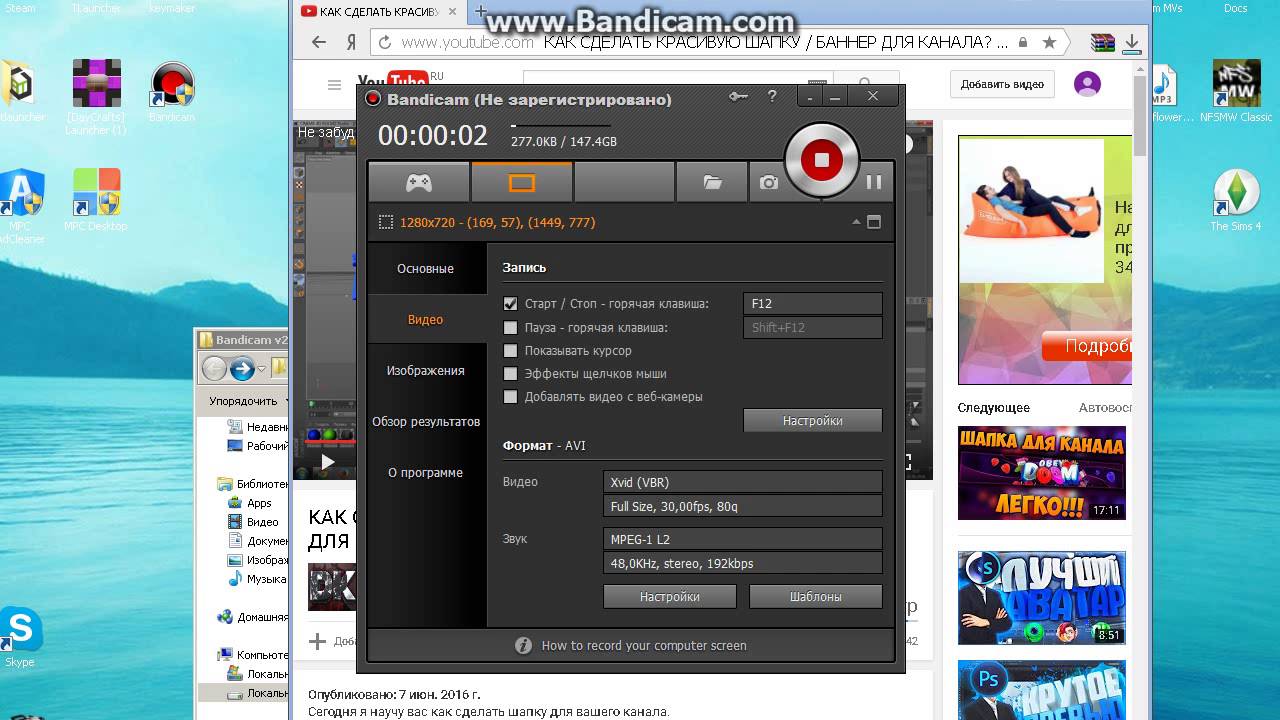Open the О программе tab
1280x720 pixels.
point(425,472)
